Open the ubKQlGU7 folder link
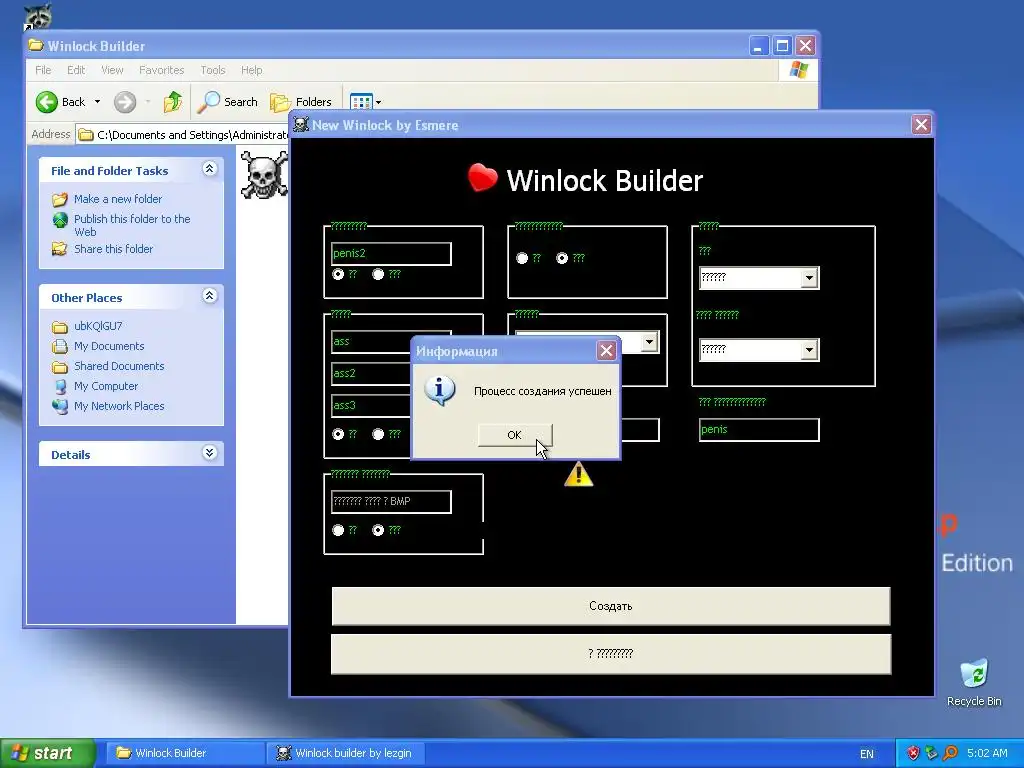Screen dimensions: 1024x768 [98, 326]
